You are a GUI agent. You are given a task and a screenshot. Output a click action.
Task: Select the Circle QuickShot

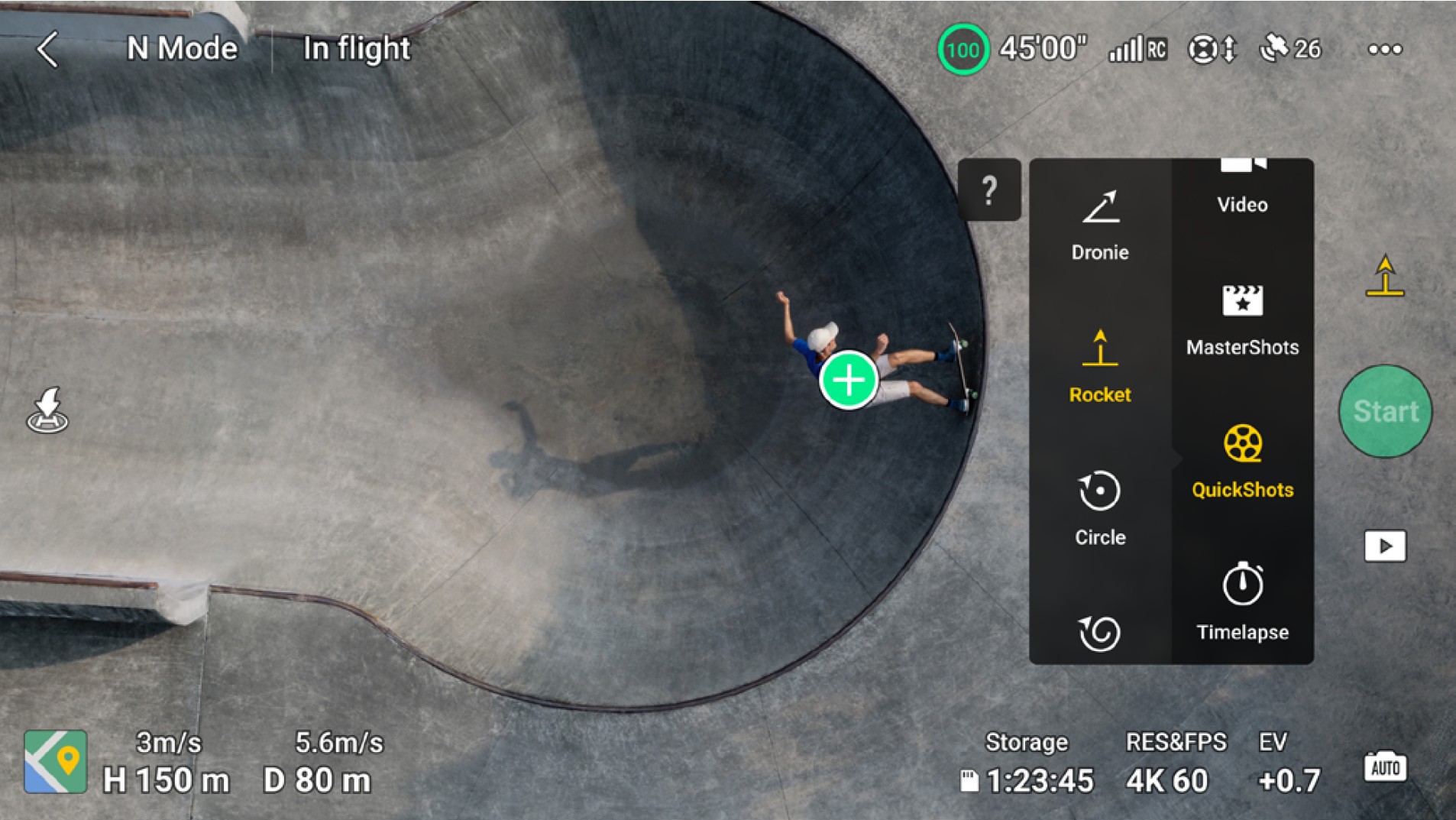1100,510
